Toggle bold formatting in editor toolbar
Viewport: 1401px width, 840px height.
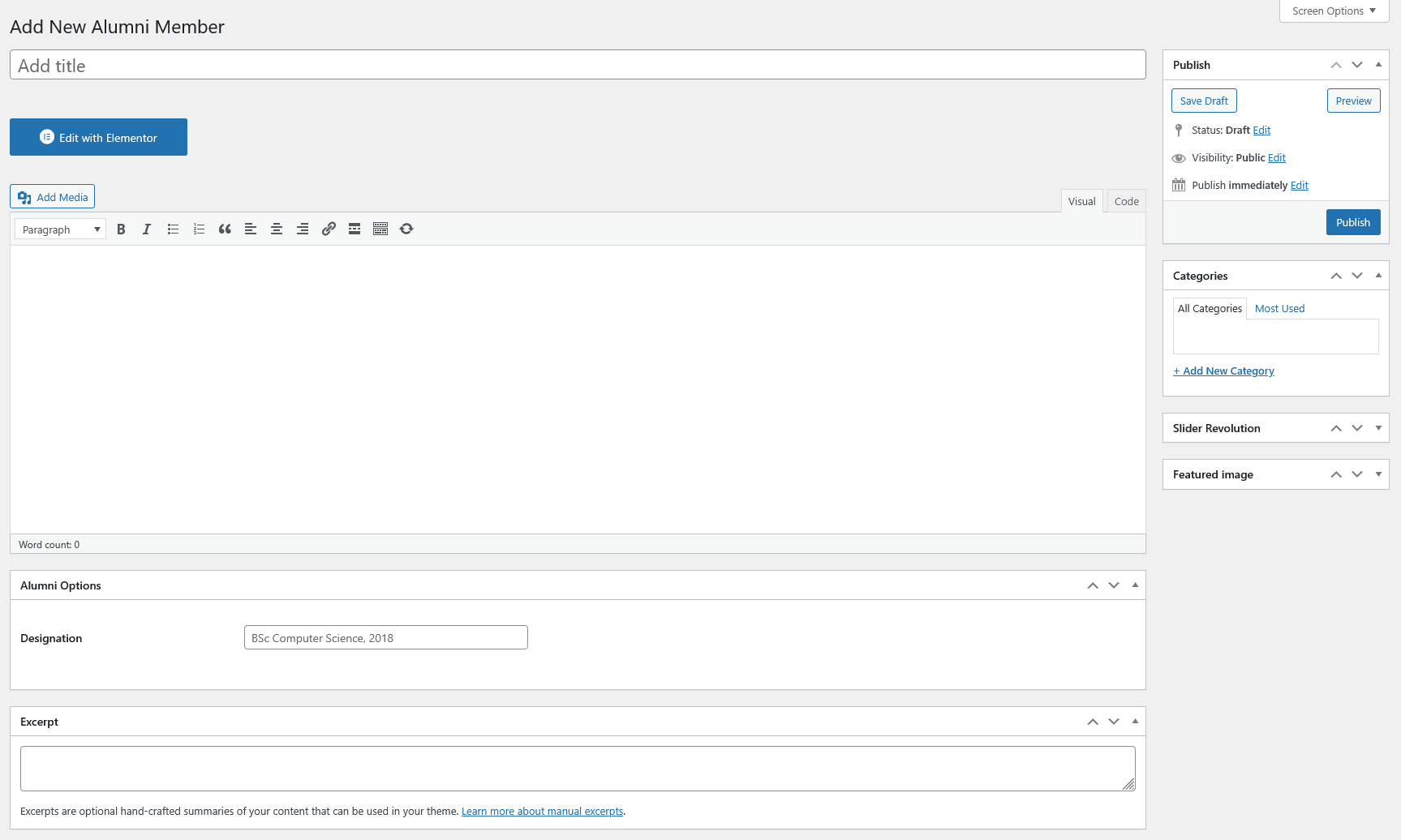pos(121,229)
